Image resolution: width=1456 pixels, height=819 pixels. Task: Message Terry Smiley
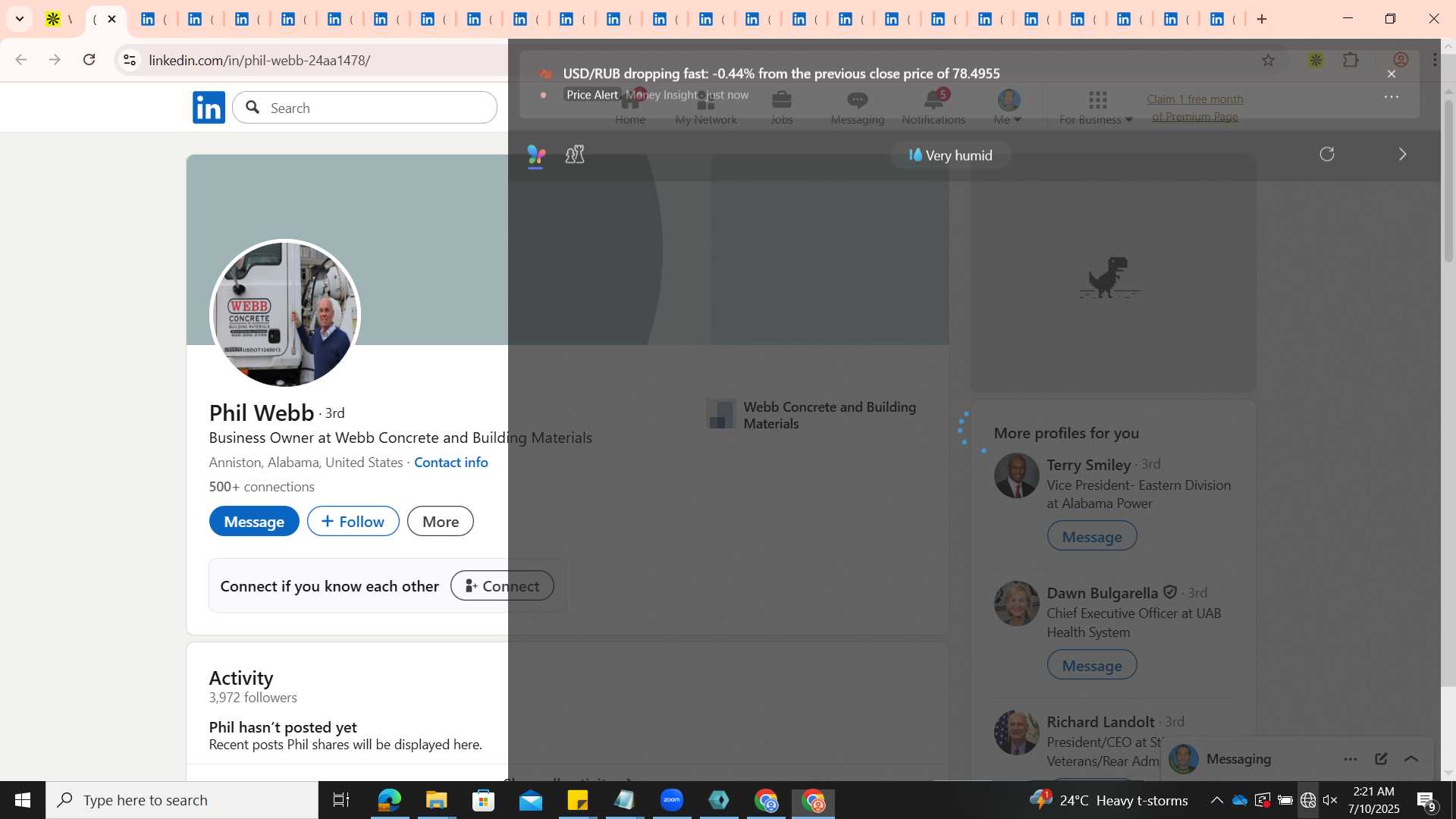click(1092, 536)
